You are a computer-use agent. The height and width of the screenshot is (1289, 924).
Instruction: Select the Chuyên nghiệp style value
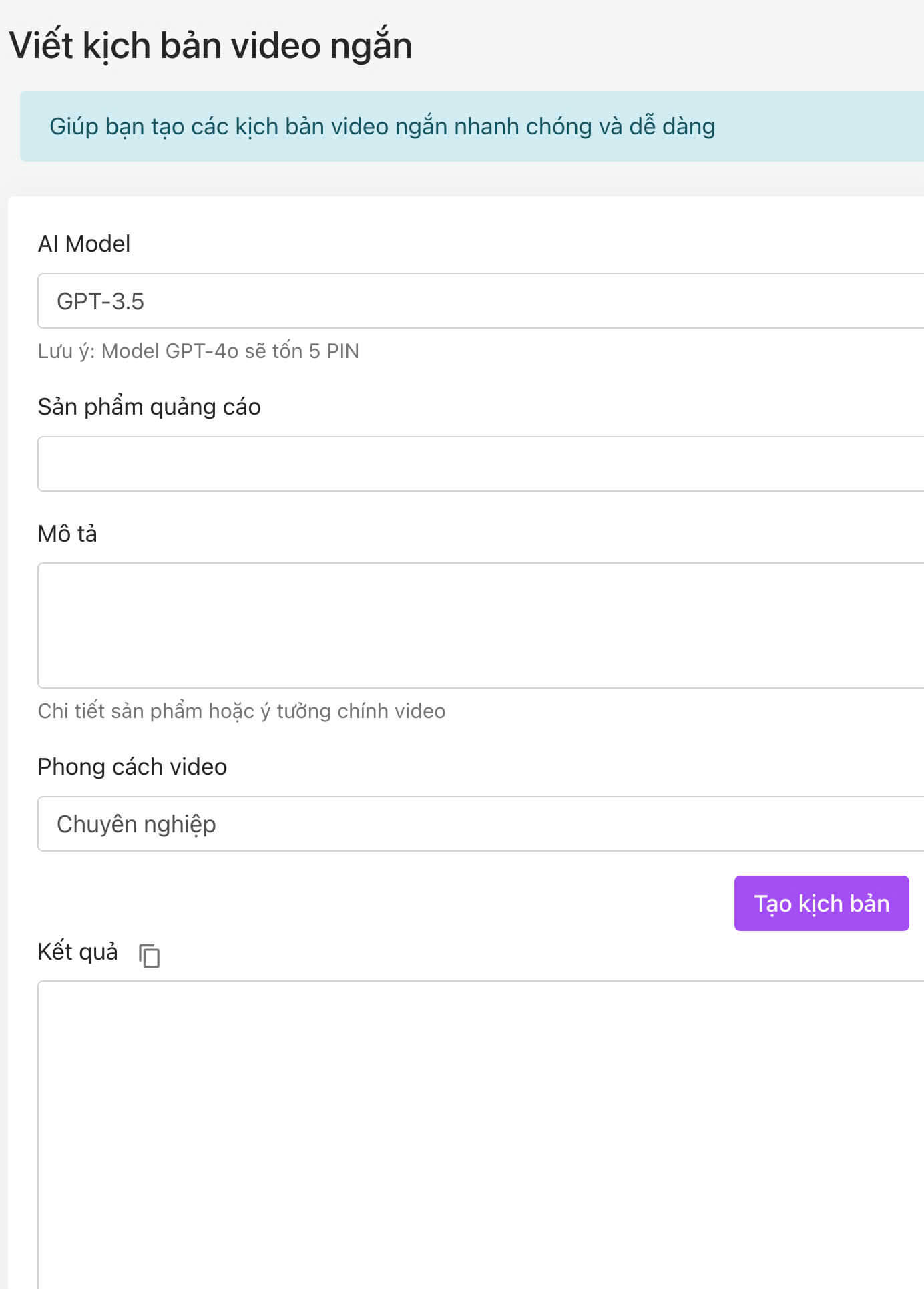[x=136, y=825]
